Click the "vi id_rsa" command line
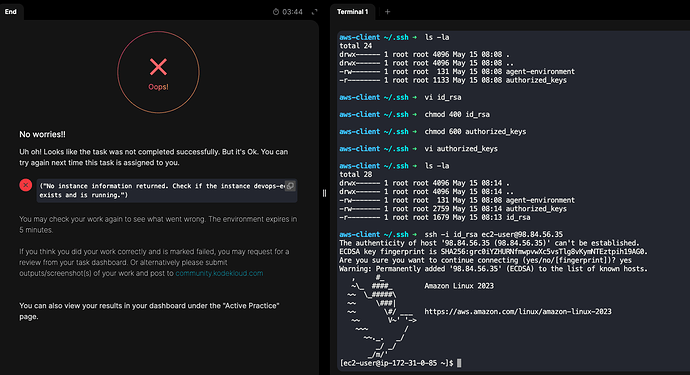Image resolution: width=690 pixels, height=375 pixels. (443, 97)
